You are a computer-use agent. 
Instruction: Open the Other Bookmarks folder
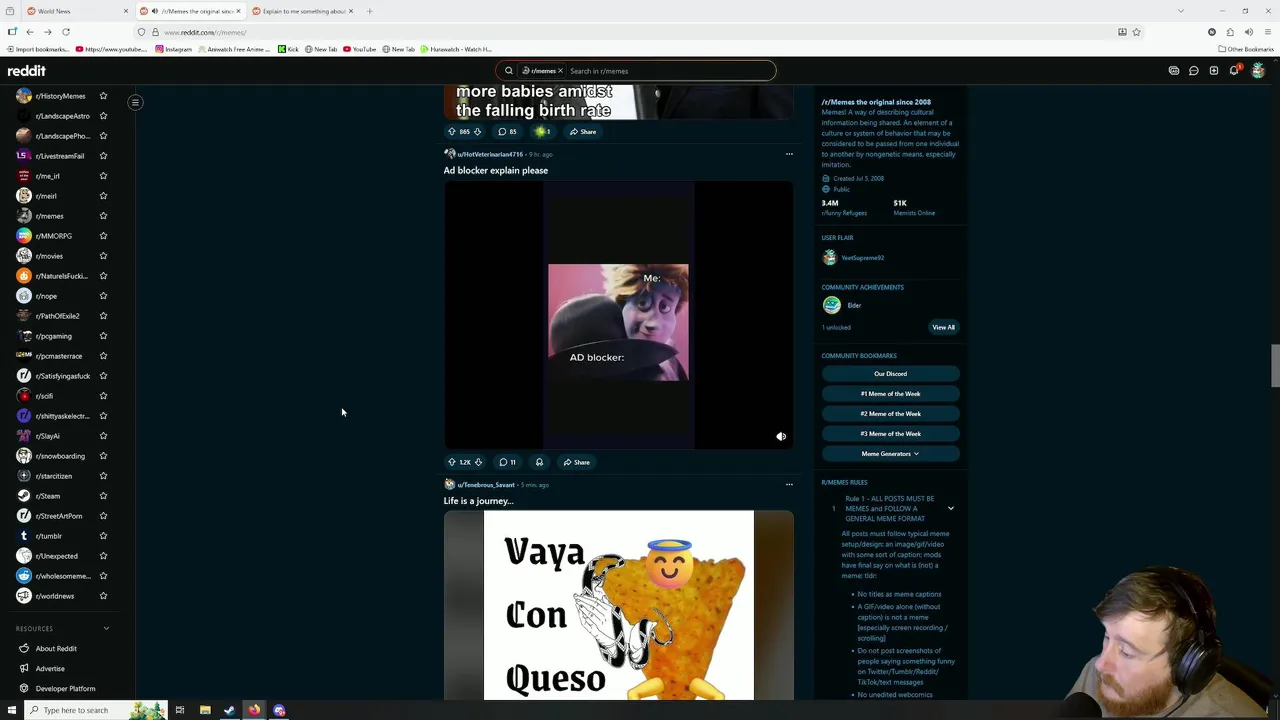tap(1246, 49)
